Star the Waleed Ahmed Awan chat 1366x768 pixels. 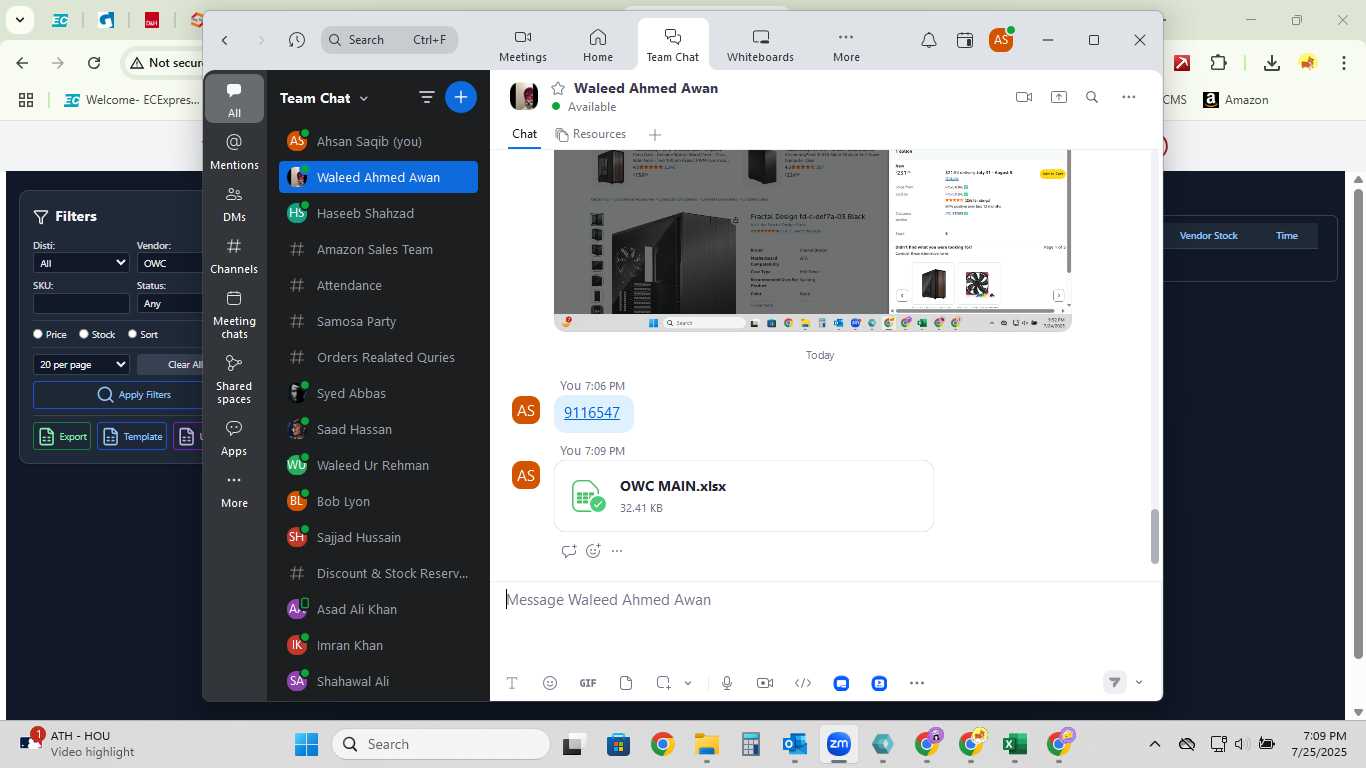point(558,88)
